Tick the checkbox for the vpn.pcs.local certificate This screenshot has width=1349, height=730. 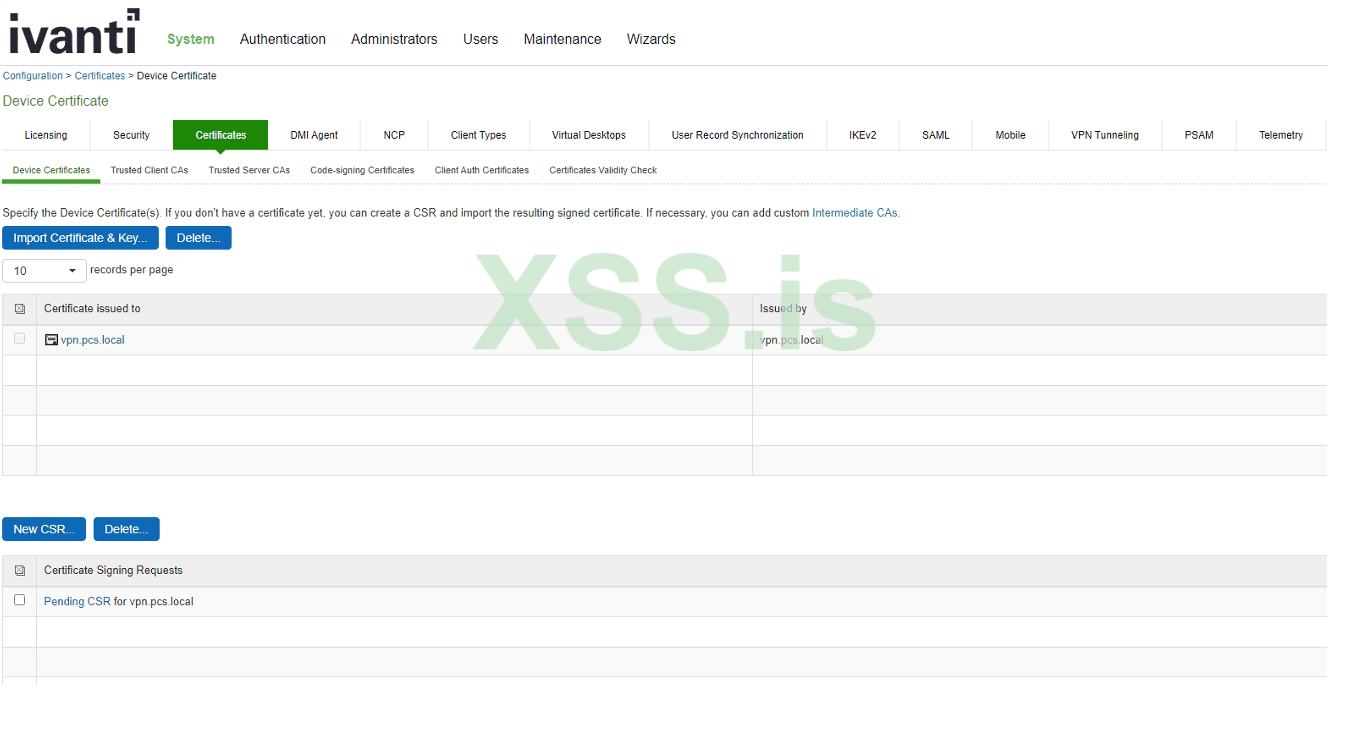click(19, 339)
